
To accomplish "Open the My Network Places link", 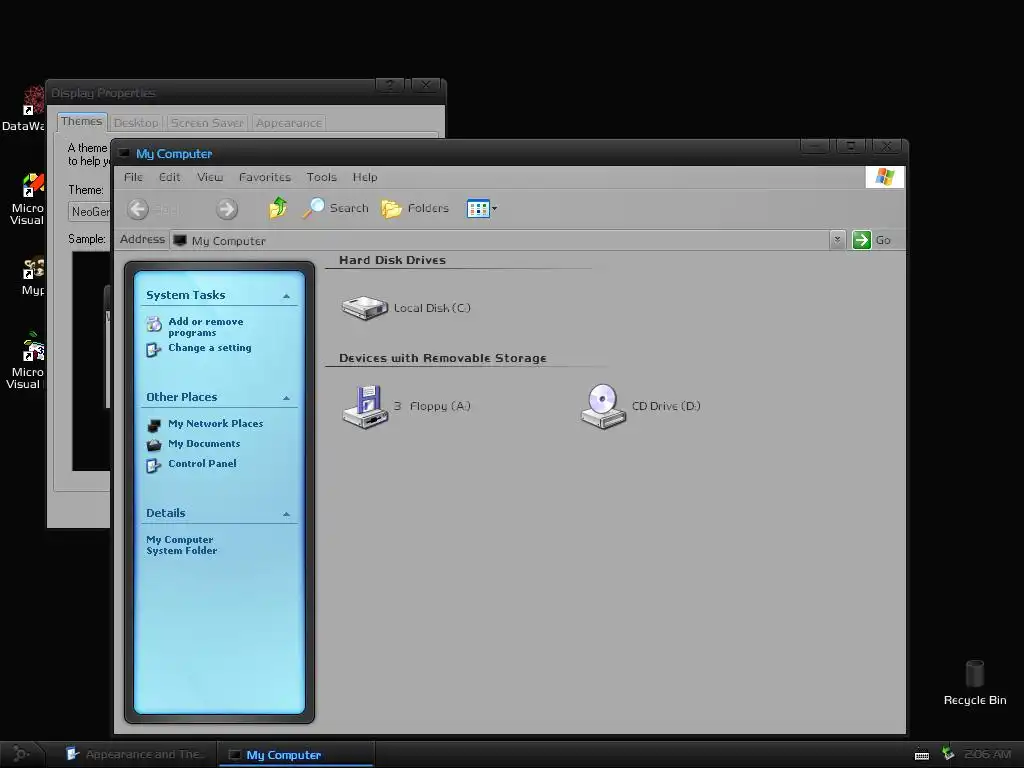I will 216,423.
